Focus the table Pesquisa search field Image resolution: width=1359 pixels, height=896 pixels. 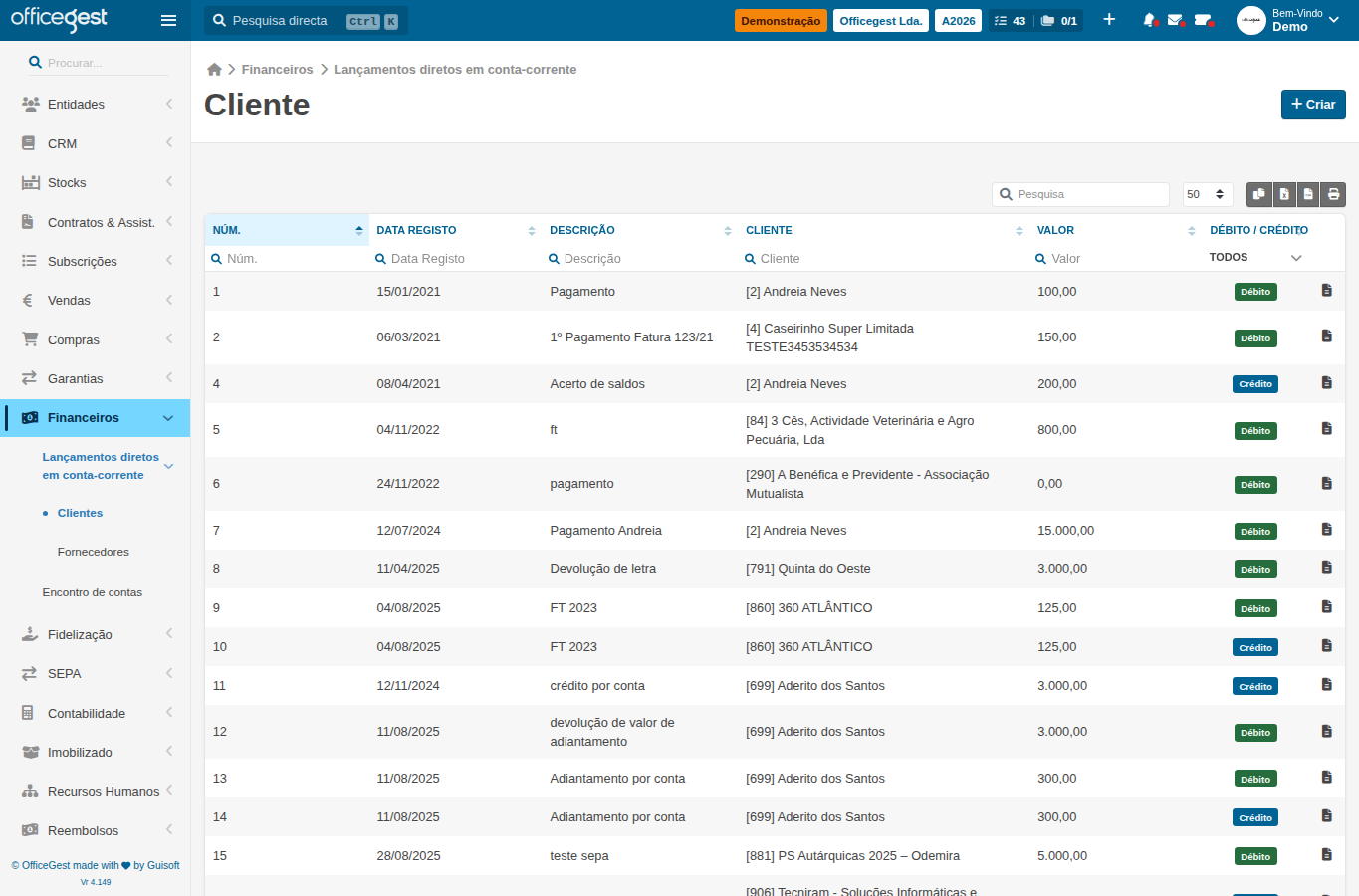click(x=1080, y=194)
